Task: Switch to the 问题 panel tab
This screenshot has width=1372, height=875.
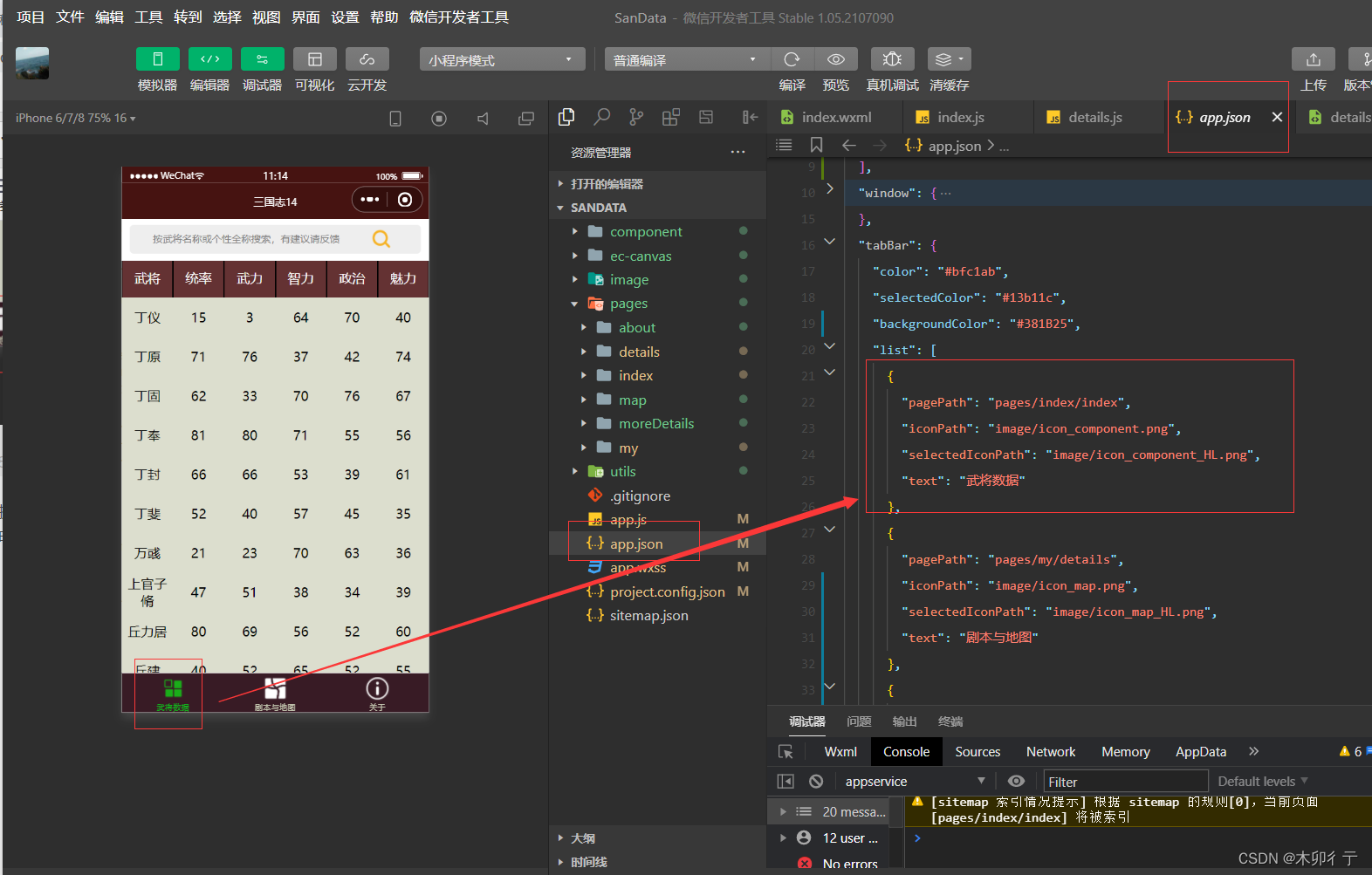Action: [859, 721]
